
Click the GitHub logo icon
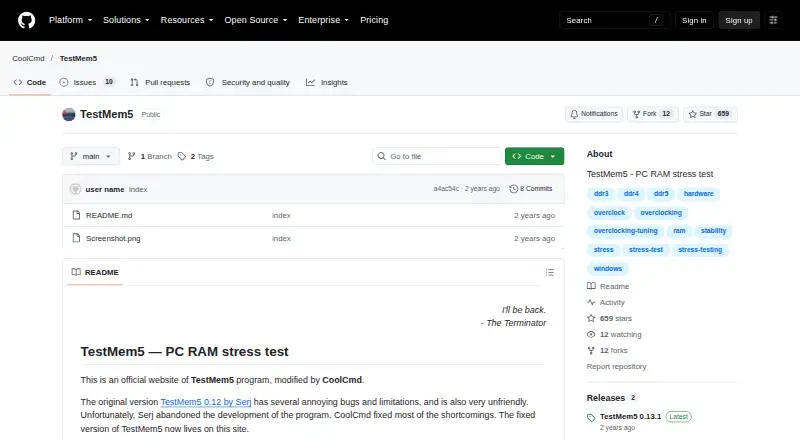[27, 20]
